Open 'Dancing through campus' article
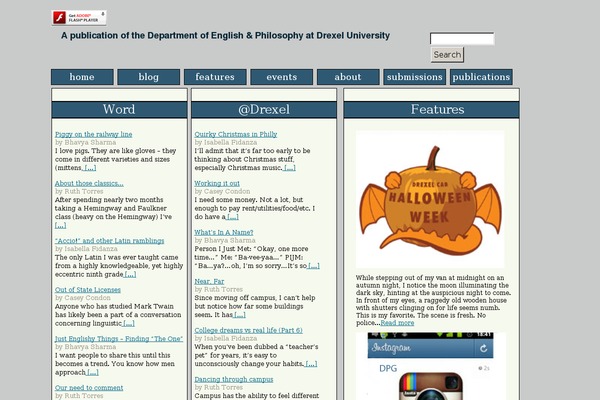This screenshot has height=400, width=600. pos(234,379)
